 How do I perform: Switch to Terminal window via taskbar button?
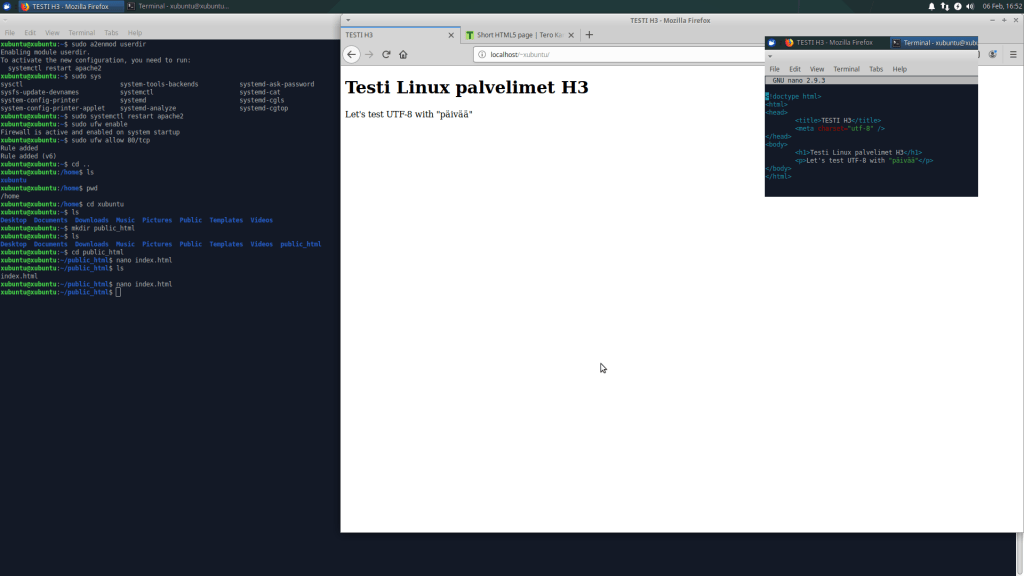tap(180, 6)
